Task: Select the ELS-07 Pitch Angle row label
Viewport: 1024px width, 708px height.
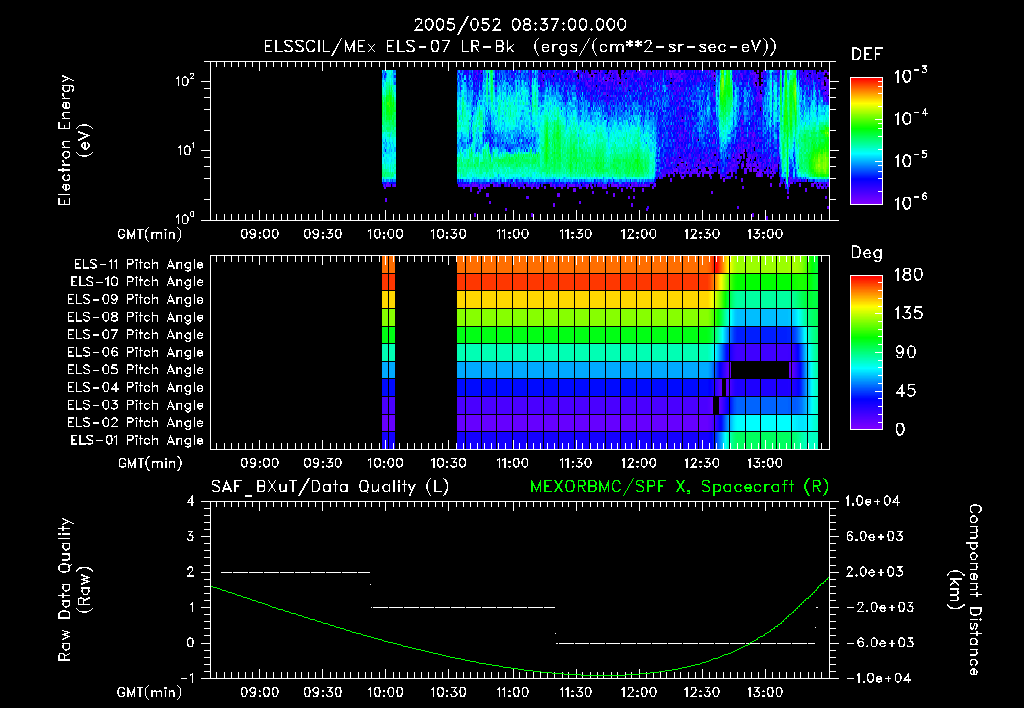Action: click(x=136, y=334)
